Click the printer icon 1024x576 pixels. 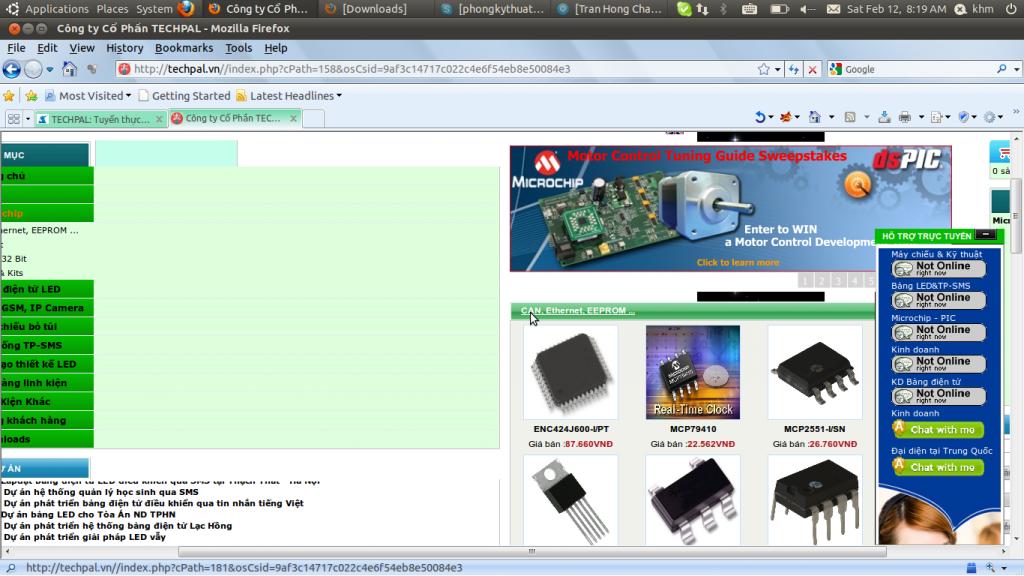point(904,117)
